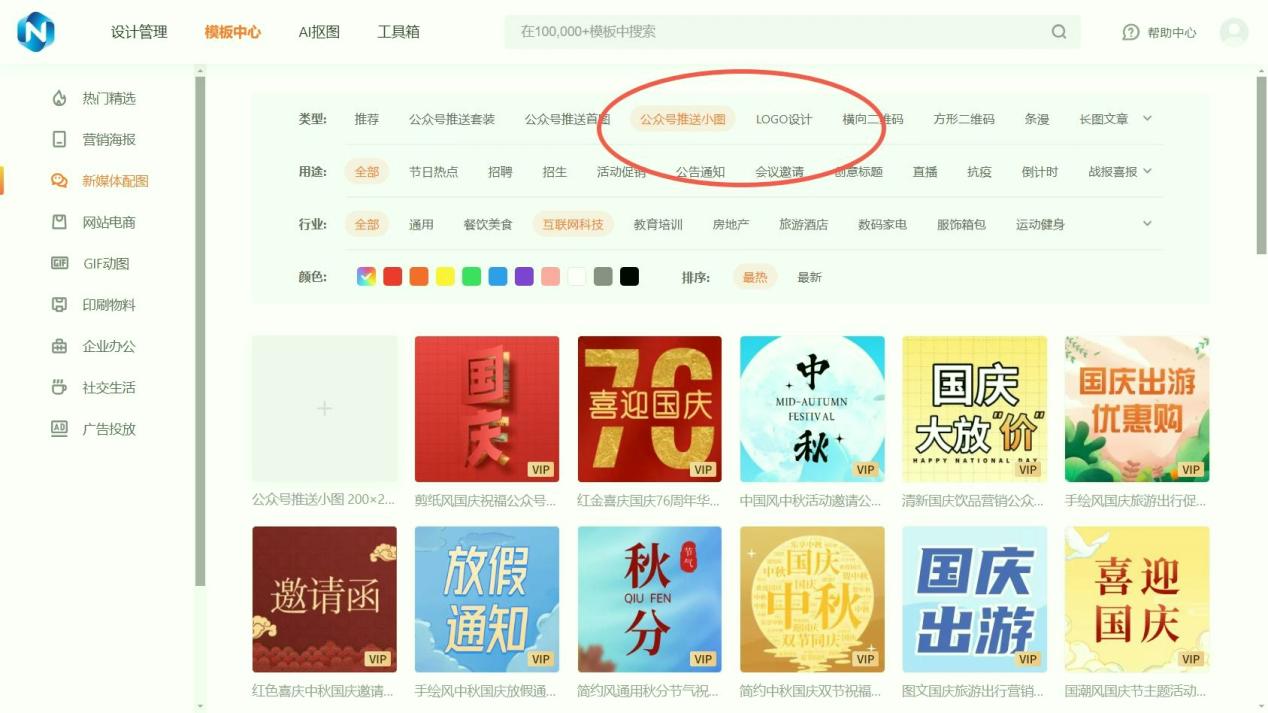Select the 节日热点 usage filter
Image resolution: width=1268 pixels, height=713 pixels.
tap(433, 172)
